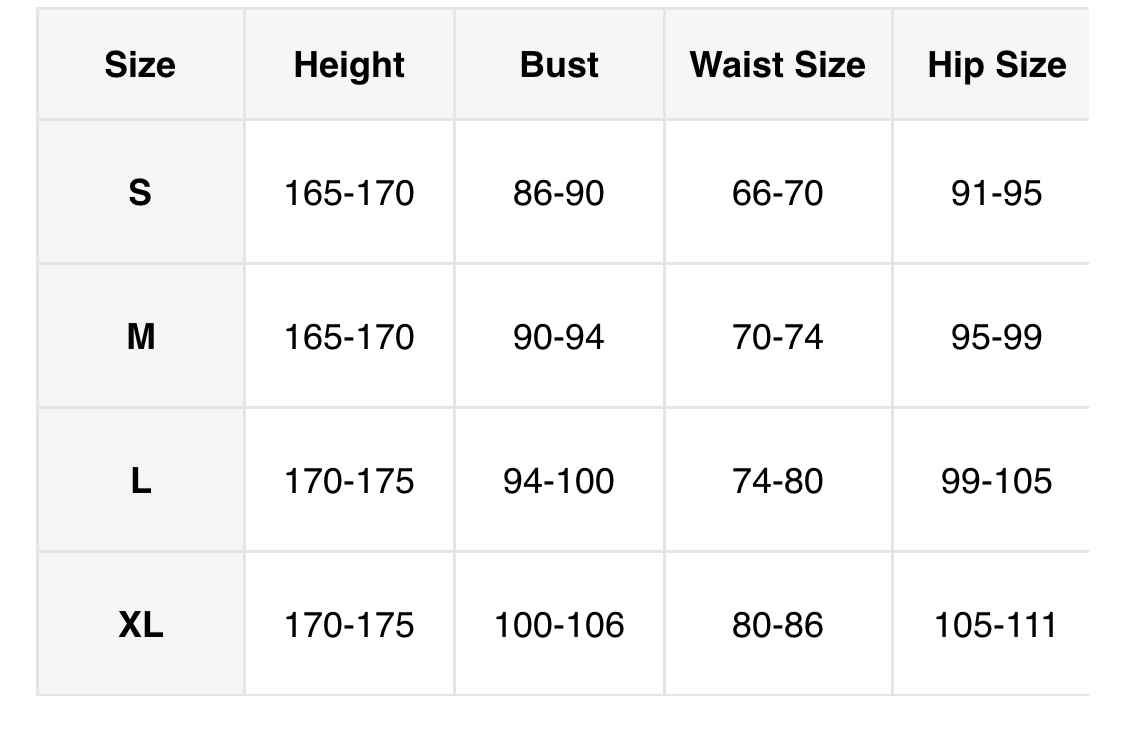The image size is (1125, 733).
Task: Select the S size row label
Action: [x=140, y=192]
